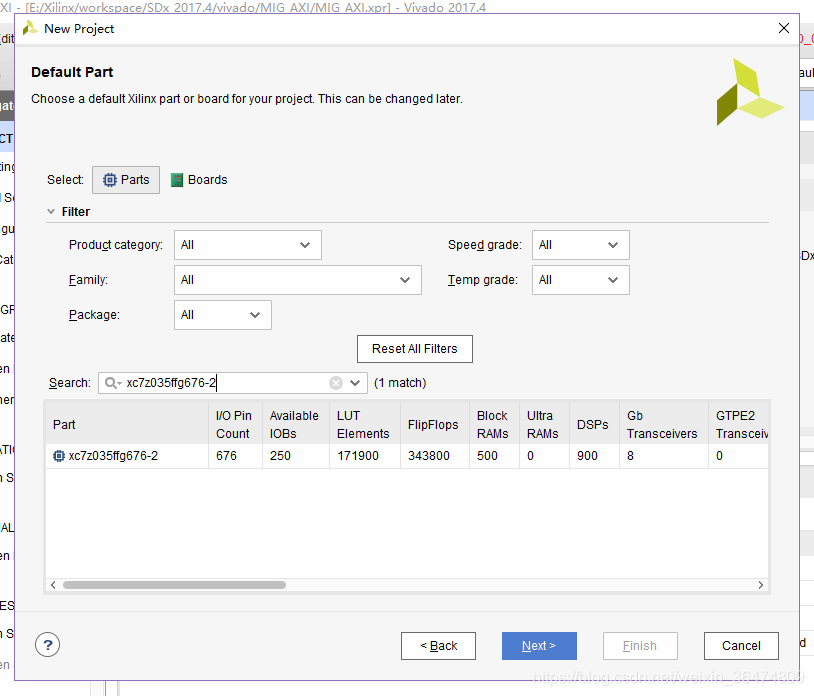This screenshot has width=814, height=696.
Task: Go Back to previous step
Action: [x=438, y=646]
